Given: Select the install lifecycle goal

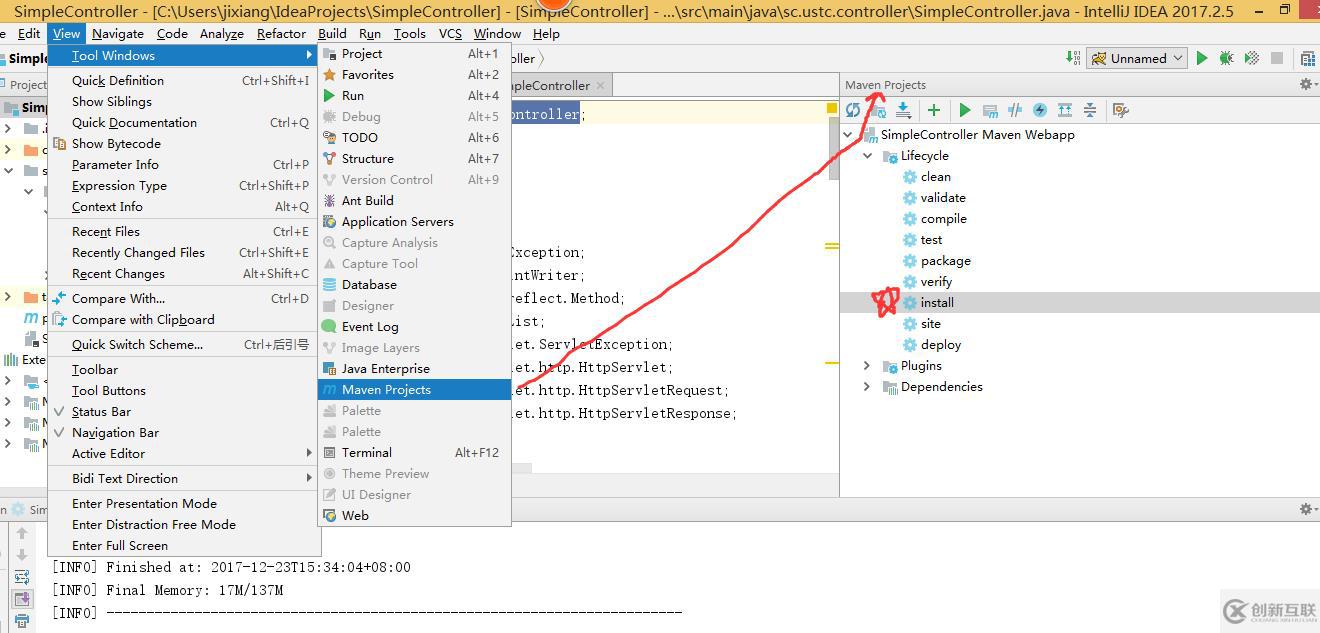Looking at the screenshot, I should point(937,303).
